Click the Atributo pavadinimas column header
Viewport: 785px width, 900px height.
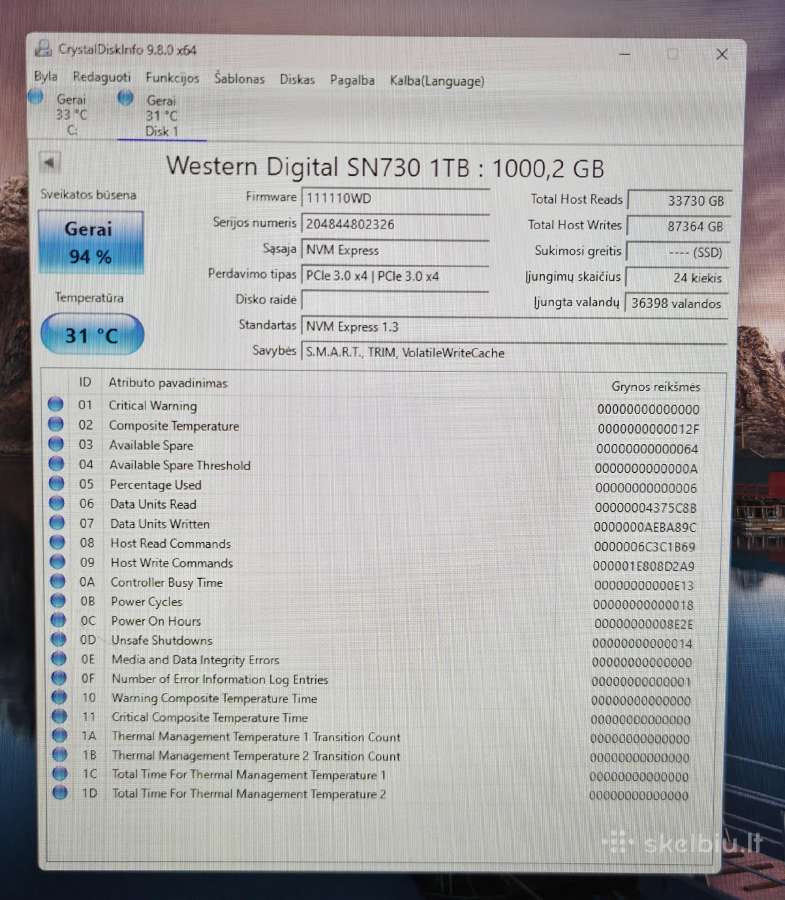[x=168, y=383]
